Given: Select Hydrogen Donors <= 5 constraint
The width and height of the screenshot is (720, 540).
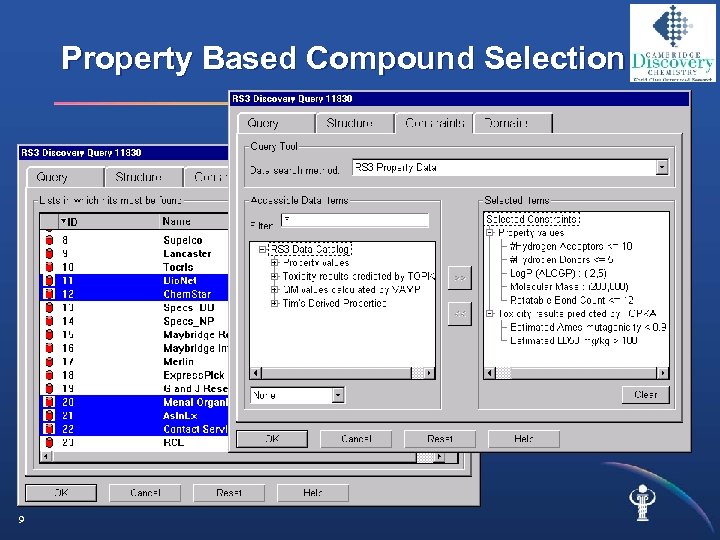Looking at the screenshot, I should (562, 259).
